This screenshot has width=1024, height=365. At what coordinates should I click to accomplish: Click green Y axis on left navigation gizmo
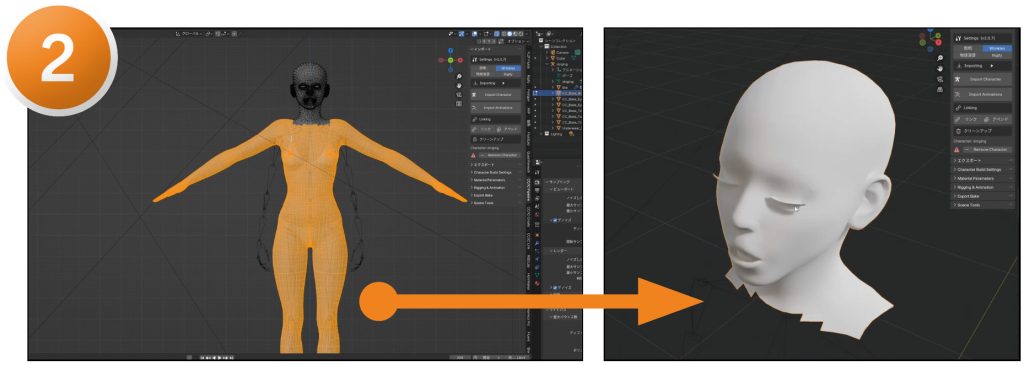tap(451, 60)
